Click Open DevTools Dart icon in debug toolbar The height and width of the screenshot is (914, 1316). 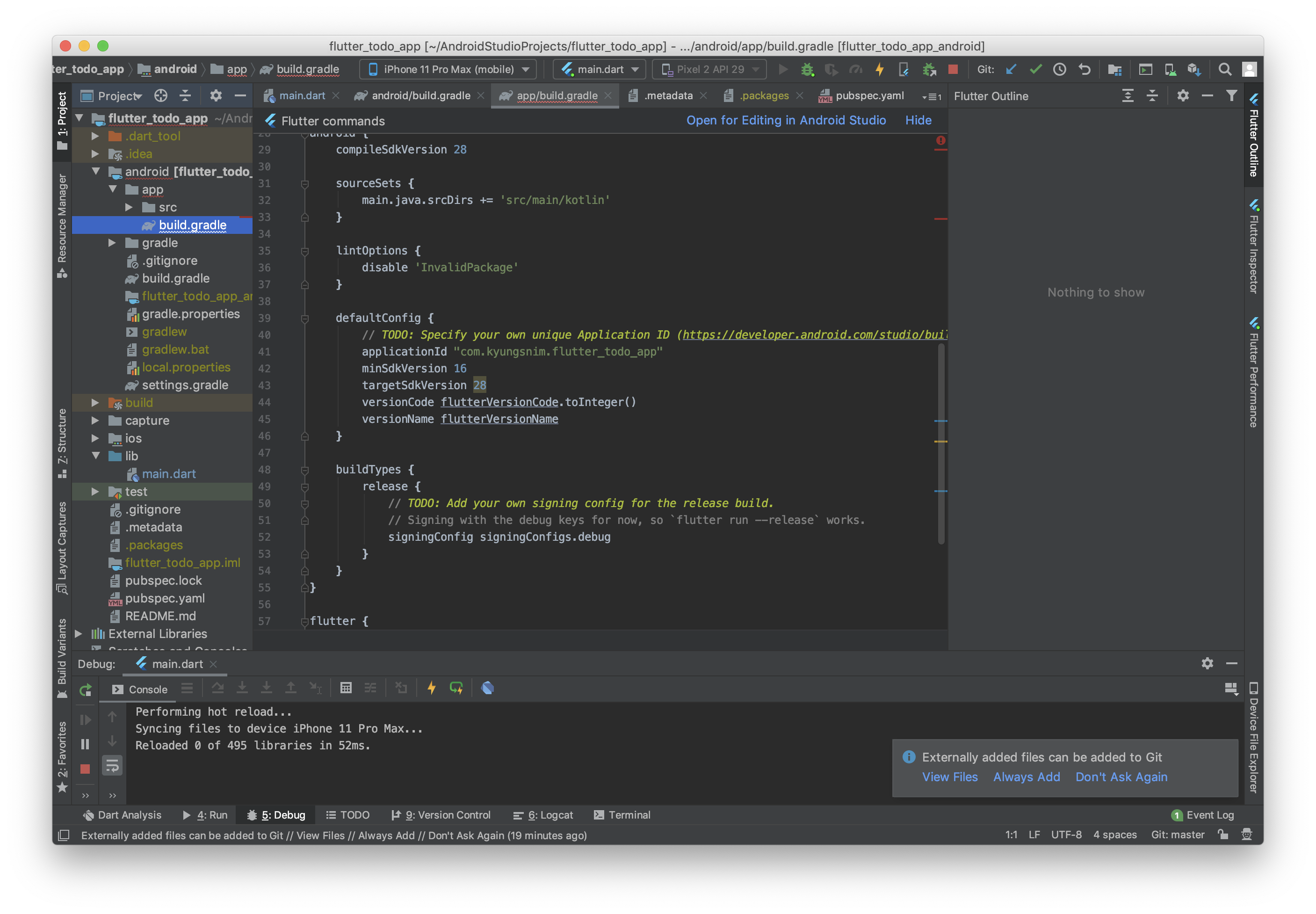click(x=488, y=688)
